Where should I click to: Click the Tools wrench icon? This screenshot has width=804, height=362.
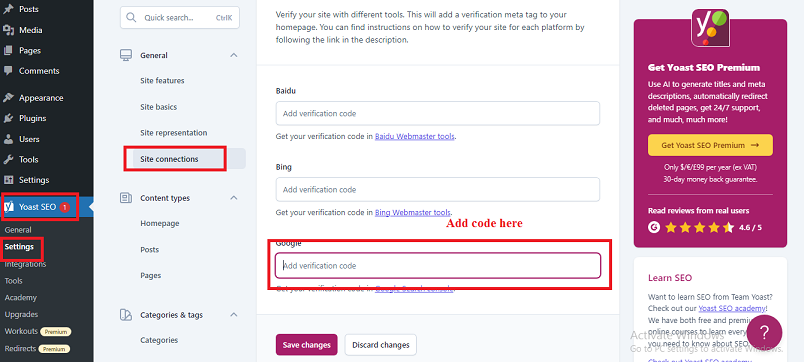(8, 159)
